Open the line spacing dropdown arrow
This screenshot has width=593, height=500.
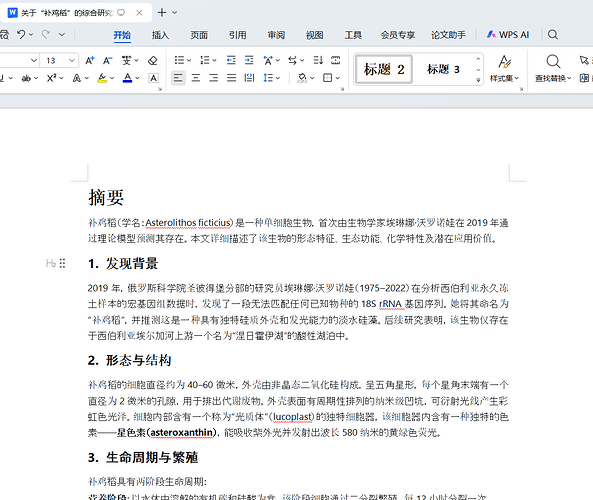[x=278, y=78]
